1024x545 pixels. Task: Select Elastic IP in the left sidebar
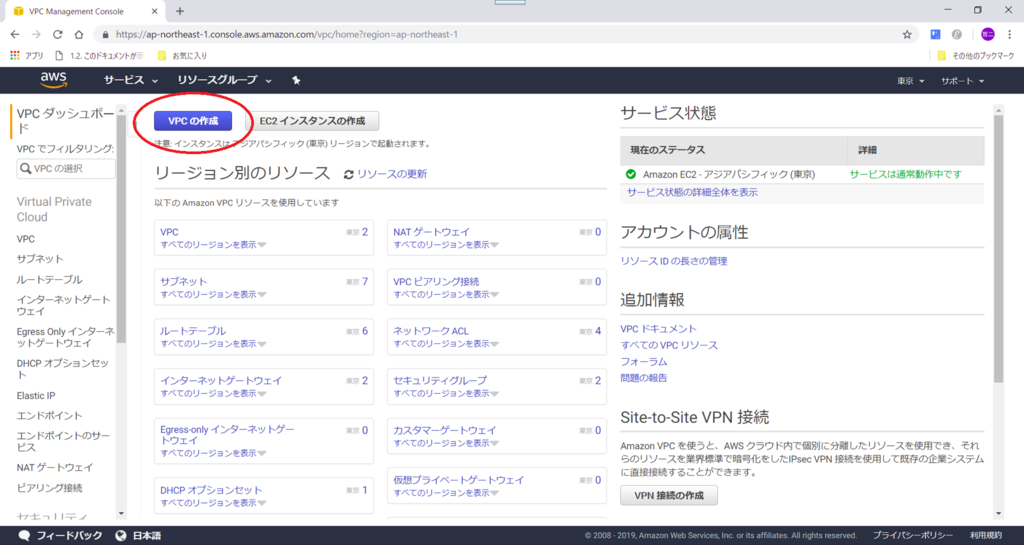tap(36, 396)
